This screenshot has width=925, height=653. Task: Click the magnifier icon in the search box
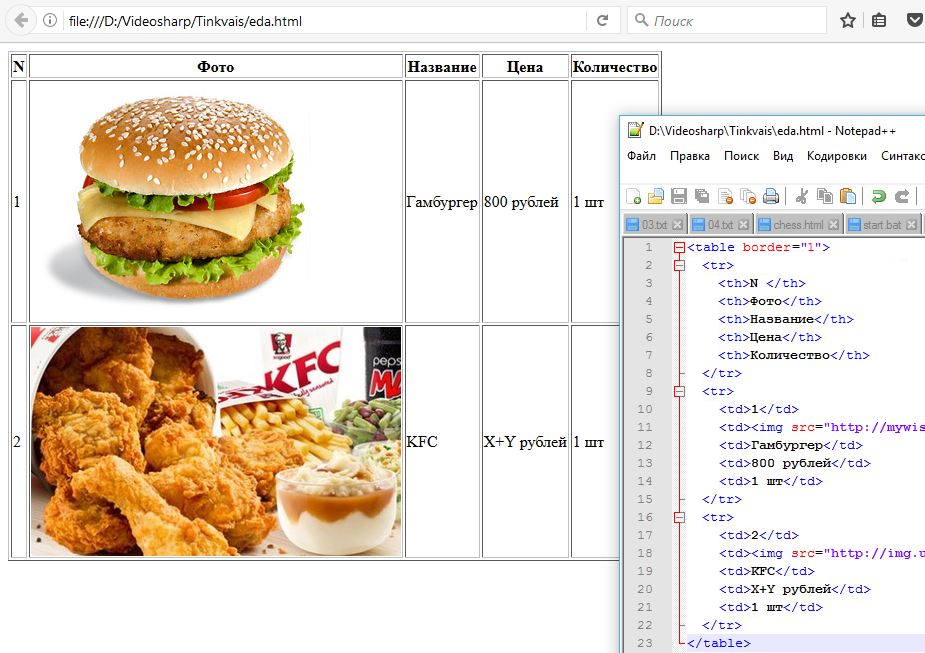pyautogui.click(x=641, y=20)
